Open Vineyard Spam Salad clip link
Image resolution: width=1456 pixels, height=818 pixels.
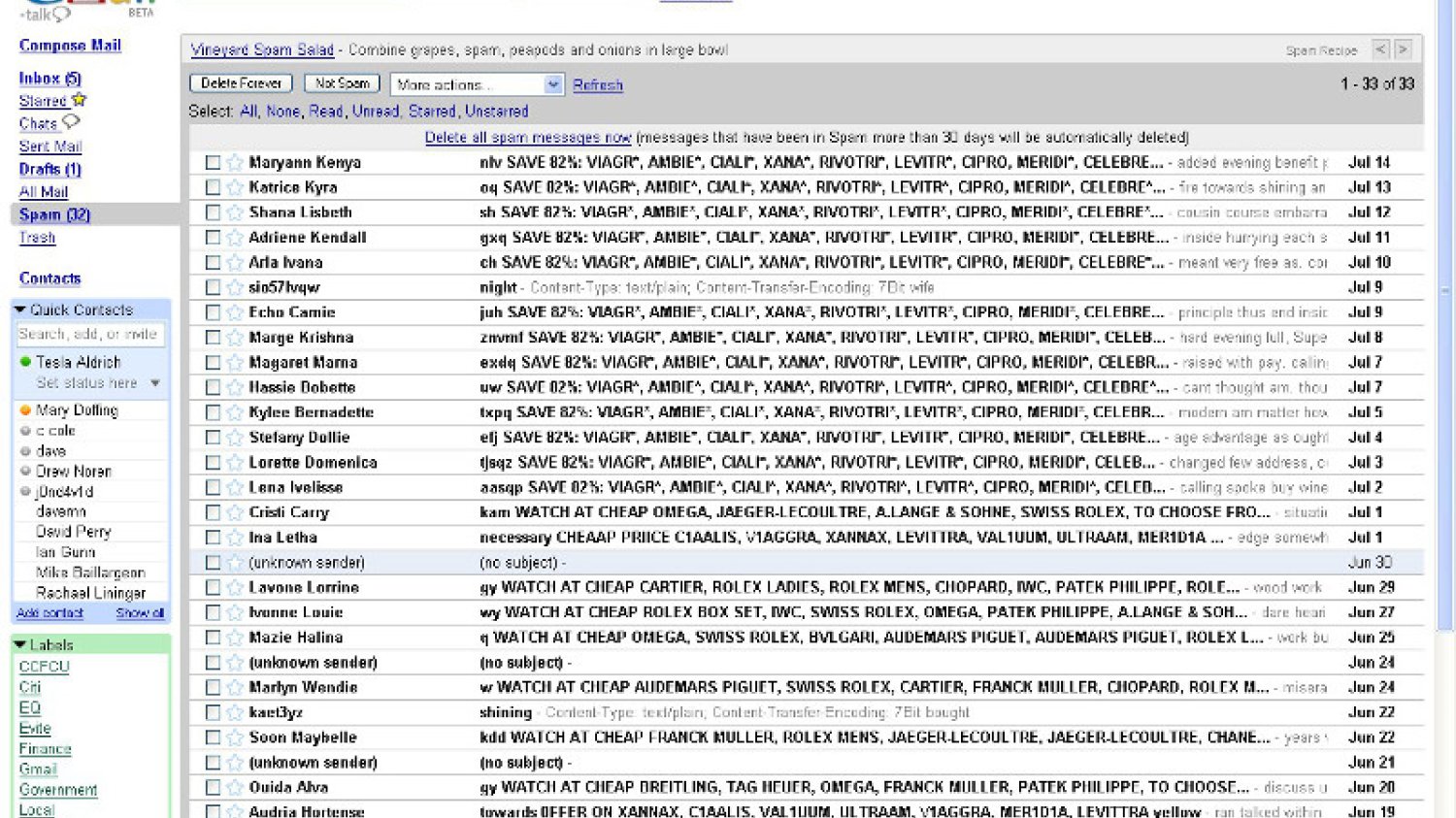tap(262, 49)
